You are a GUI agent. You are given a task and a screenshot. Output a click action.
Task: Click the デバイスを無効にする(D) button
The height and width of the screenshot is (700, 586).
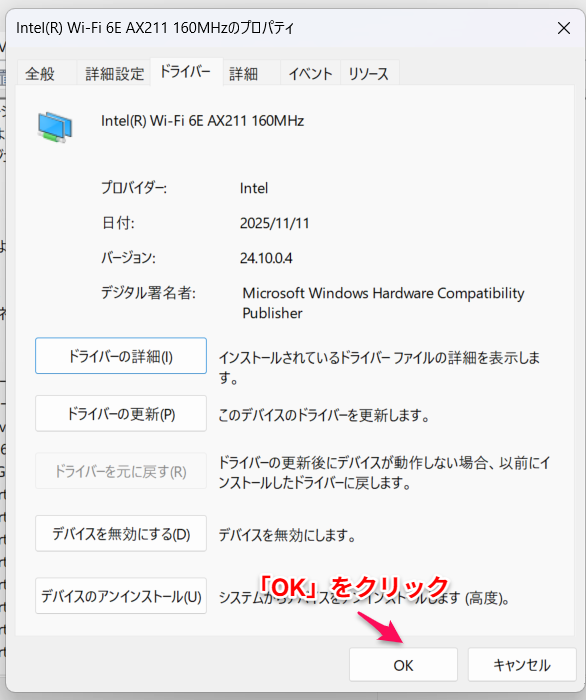point(121,533)
